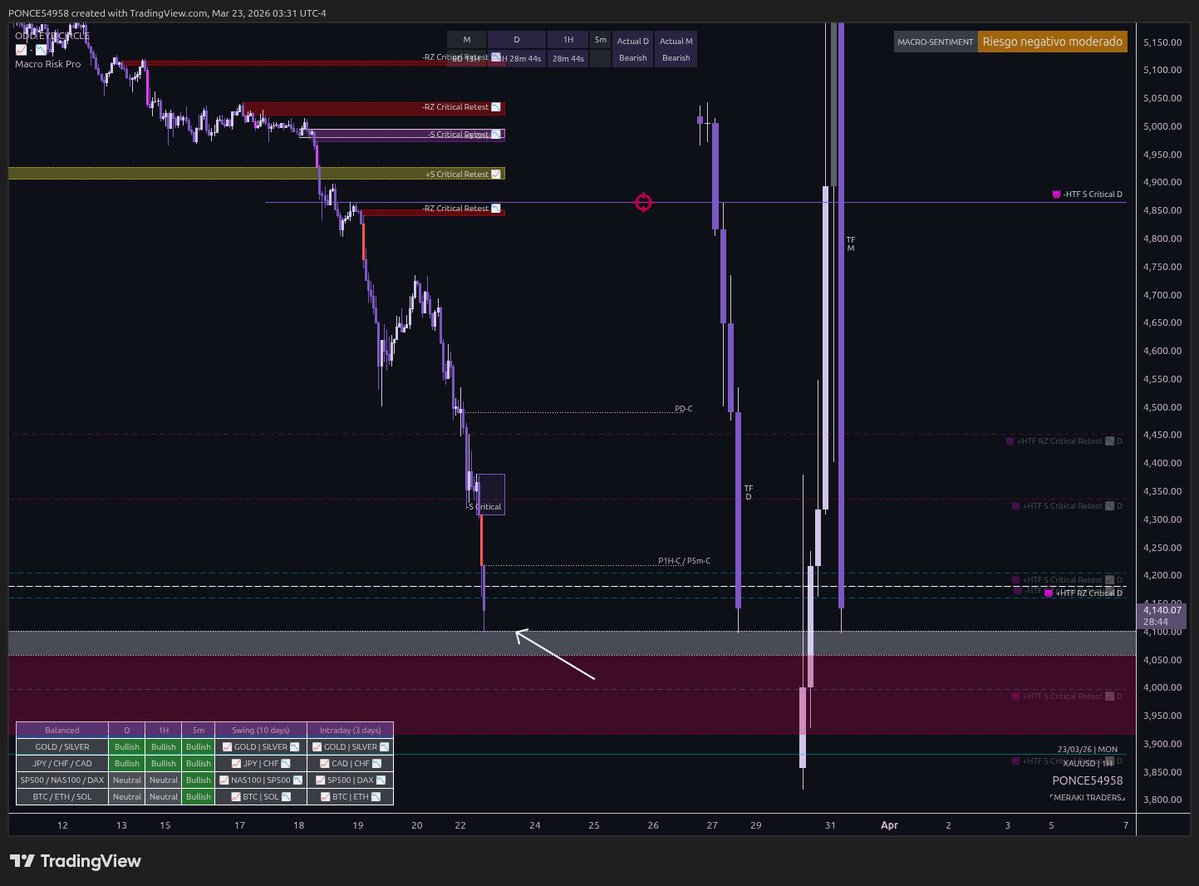Viewport: 1199px width, 886px height.
Task: Click the up-trend icon before CAD in the Intraday column
Action: pos(324,764)
